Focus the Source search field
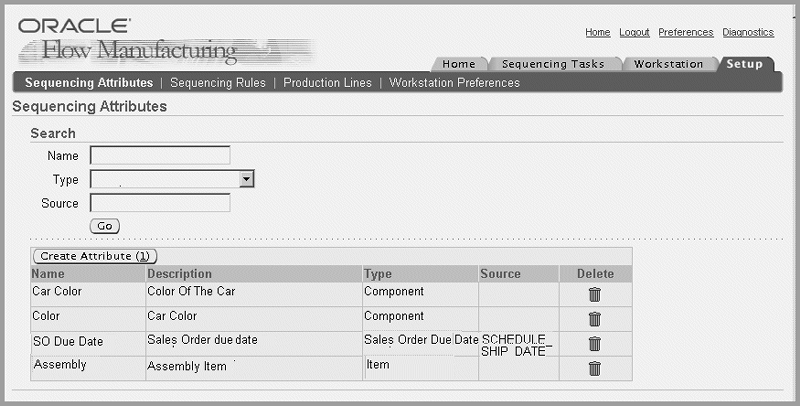800x406 pixels. click(x=160, y=202)
